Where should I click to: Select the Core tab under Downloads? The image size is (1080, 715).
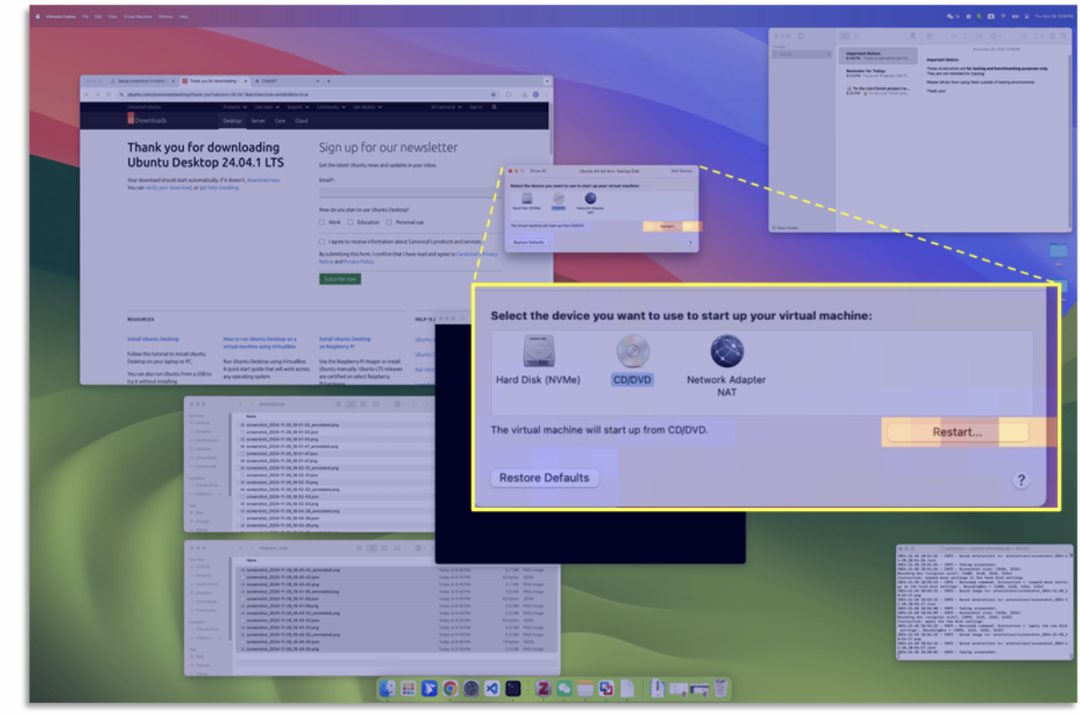click(x=280, y=121)
